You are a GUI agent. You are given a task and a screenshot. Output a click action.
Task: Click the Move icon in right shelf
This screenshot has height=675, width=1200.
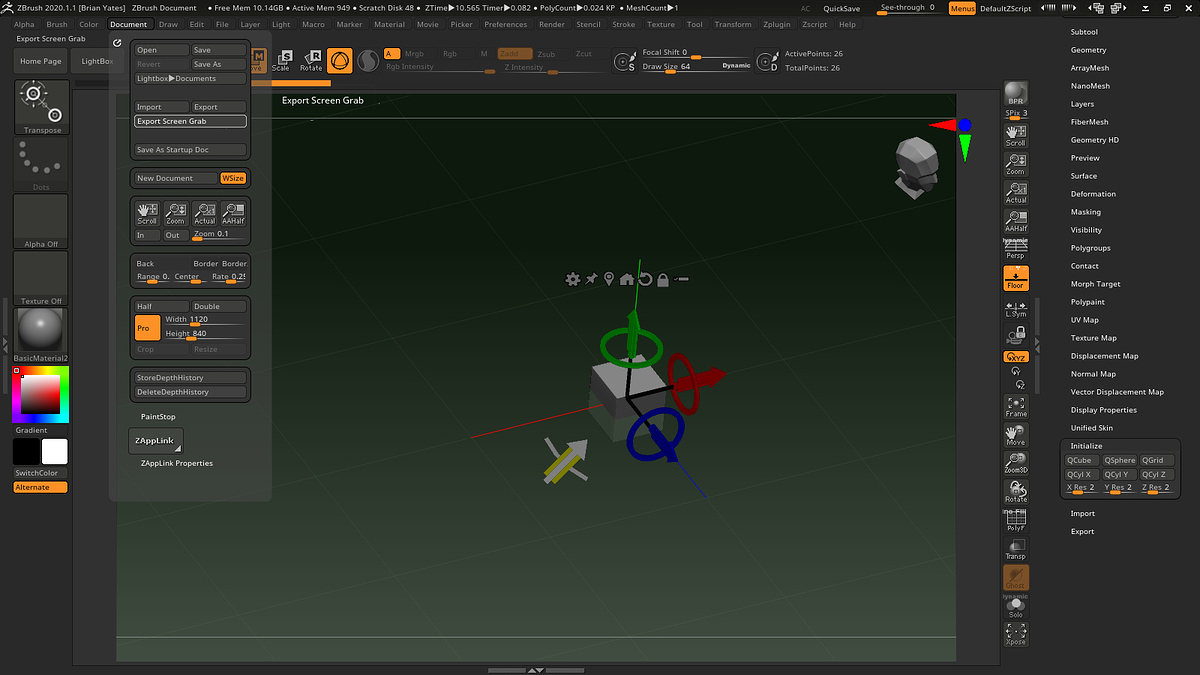point(1016,435)
